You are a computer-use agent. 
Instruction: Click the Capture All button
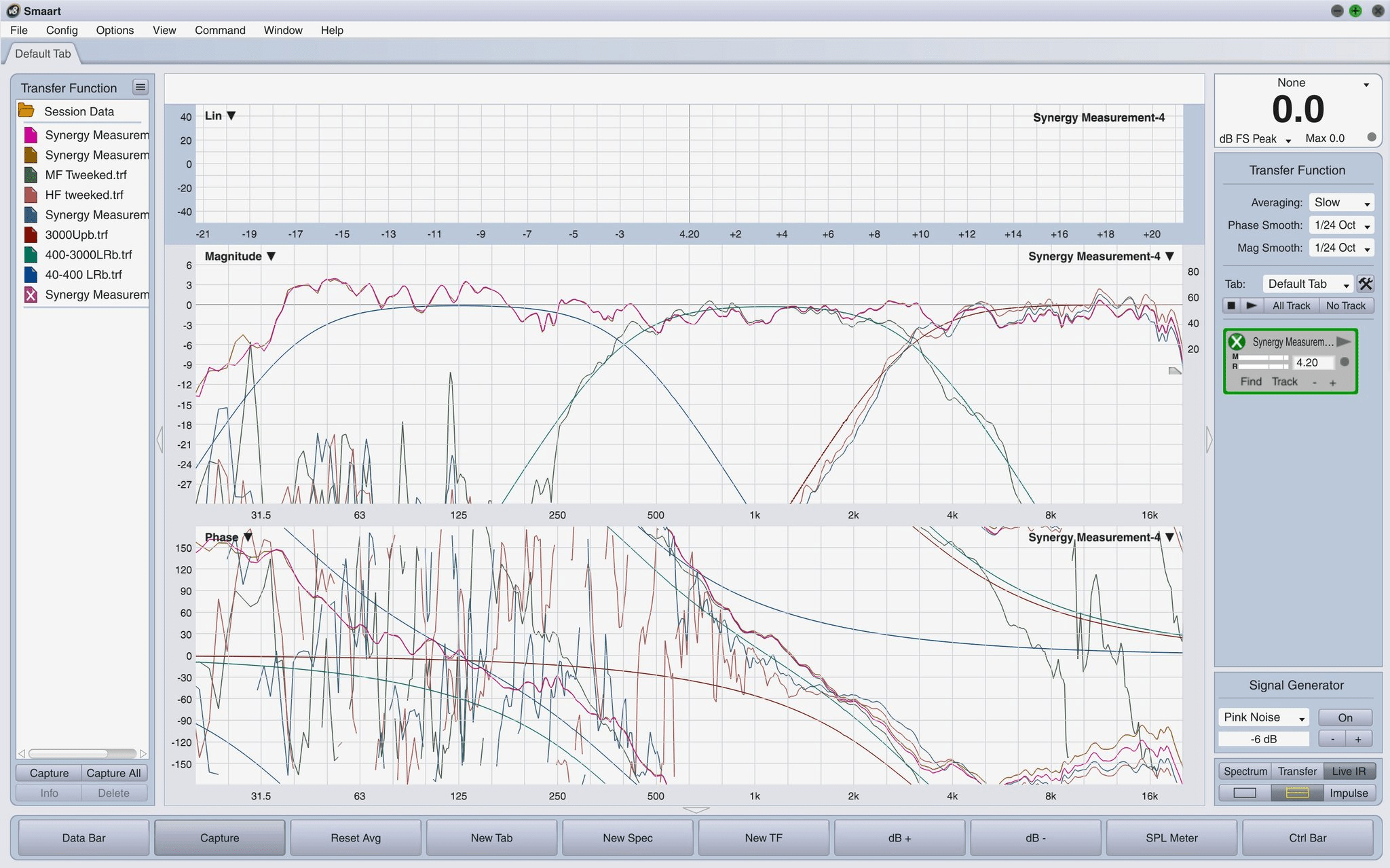click(114, 773)
